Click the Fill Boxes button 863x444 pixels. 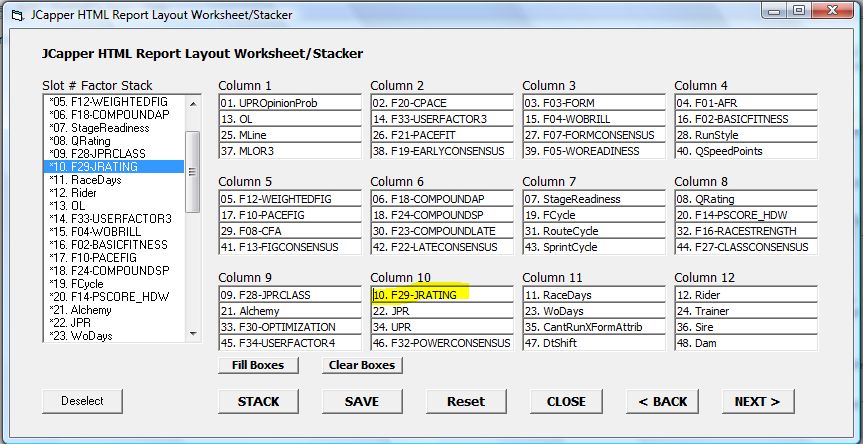click(258, 365)
